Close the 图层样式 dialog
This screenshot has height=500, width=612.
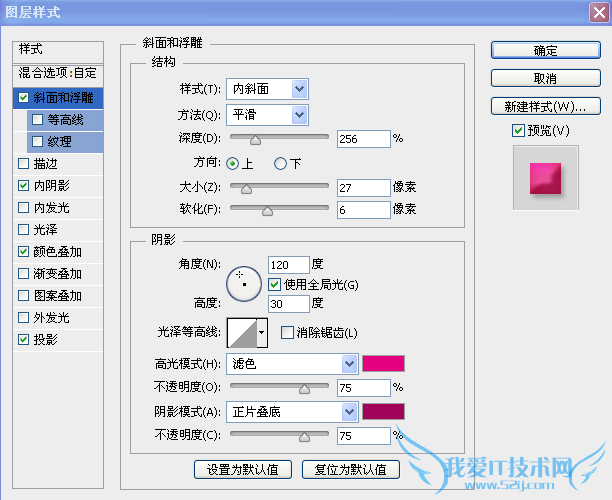click(x=599, y=12)
